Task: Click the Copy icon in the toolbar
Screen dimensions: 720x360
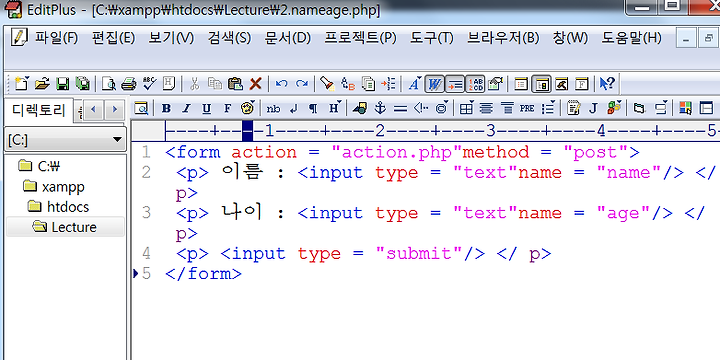Action: 214,84
